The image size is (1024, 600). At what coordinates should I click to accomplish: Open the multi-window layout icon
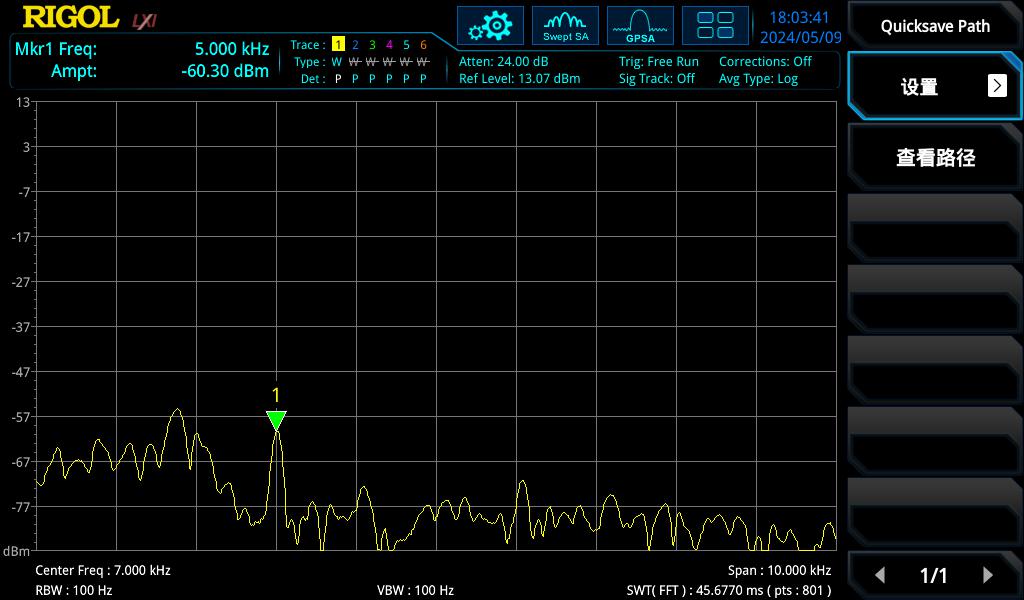click(x=715, y=25)
